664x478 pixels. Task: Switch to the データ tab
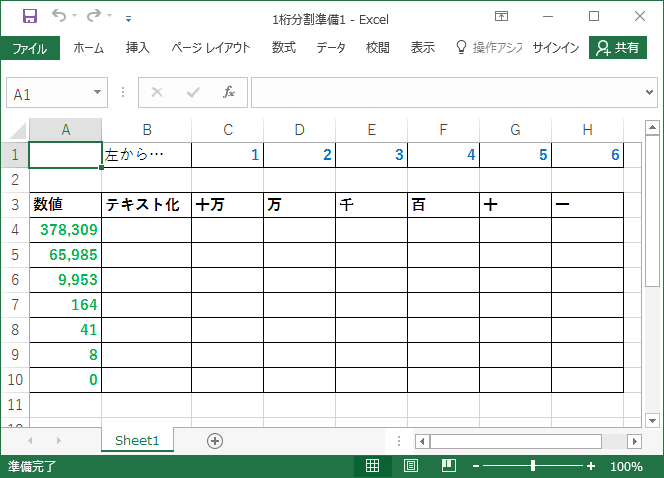[x=331, y=47]
